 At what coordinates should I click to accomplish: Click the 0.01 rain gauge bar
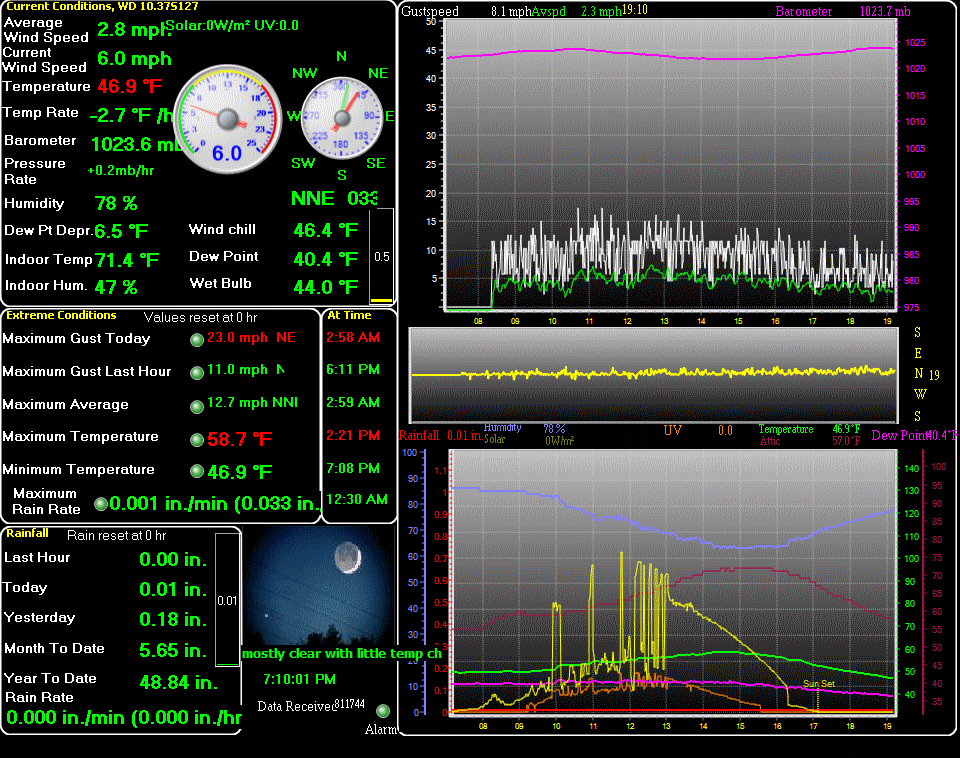[227, 599]
